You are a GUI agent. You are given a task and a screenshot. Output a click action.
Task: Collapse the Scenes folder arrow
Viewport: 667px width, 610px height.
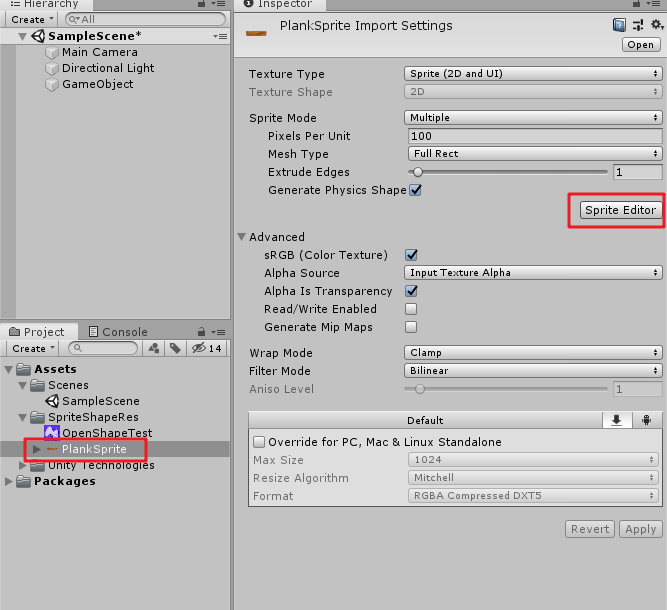pyautogui.click(x=23, y=385)
